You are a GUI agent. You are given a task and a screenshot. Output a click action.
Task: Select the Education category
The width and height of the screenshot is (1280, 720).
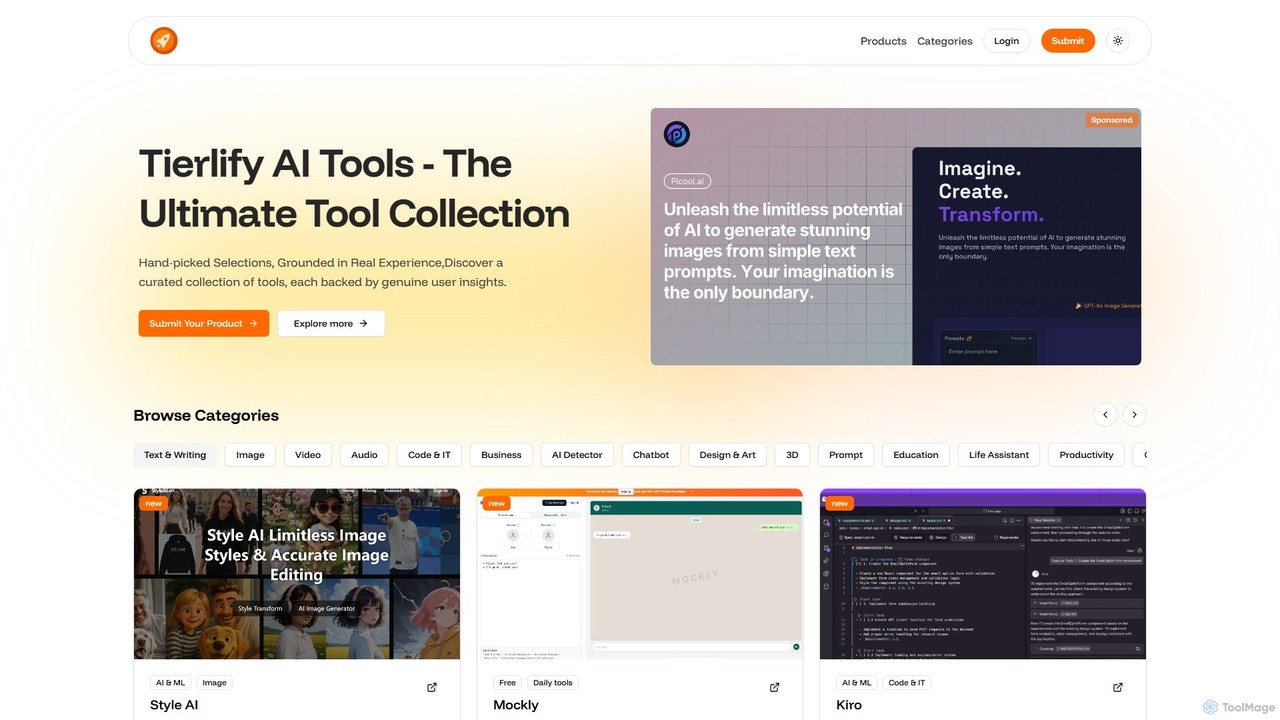[916, 455]
